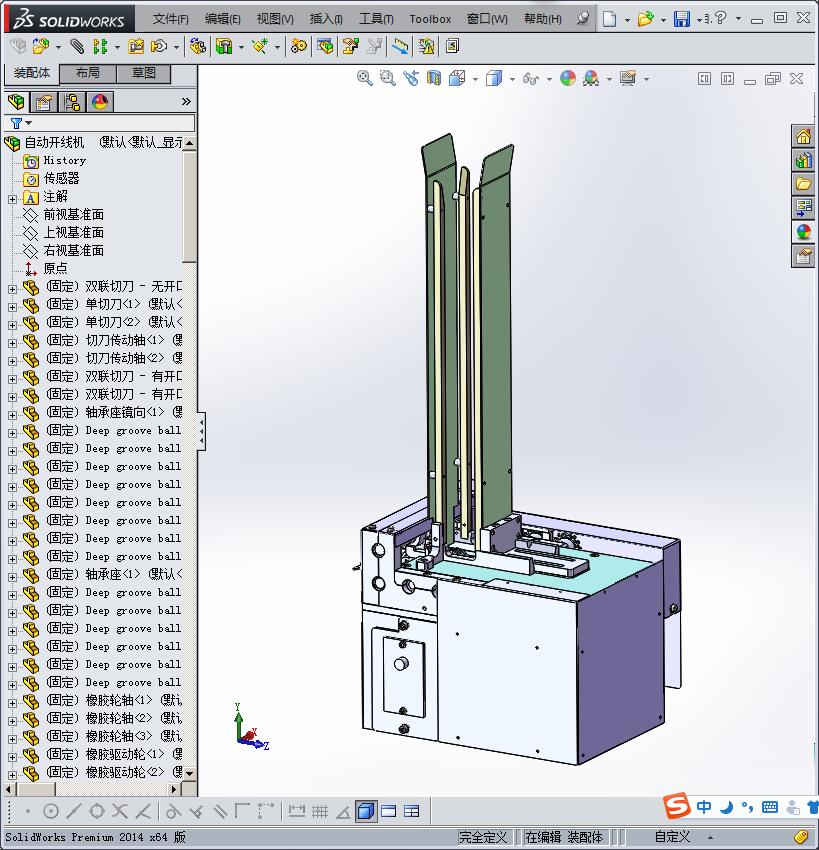This screenshot has height=850, width=819.
Task: Open the filter funnel dropdown arrow
Action: (x=29, y=123)
